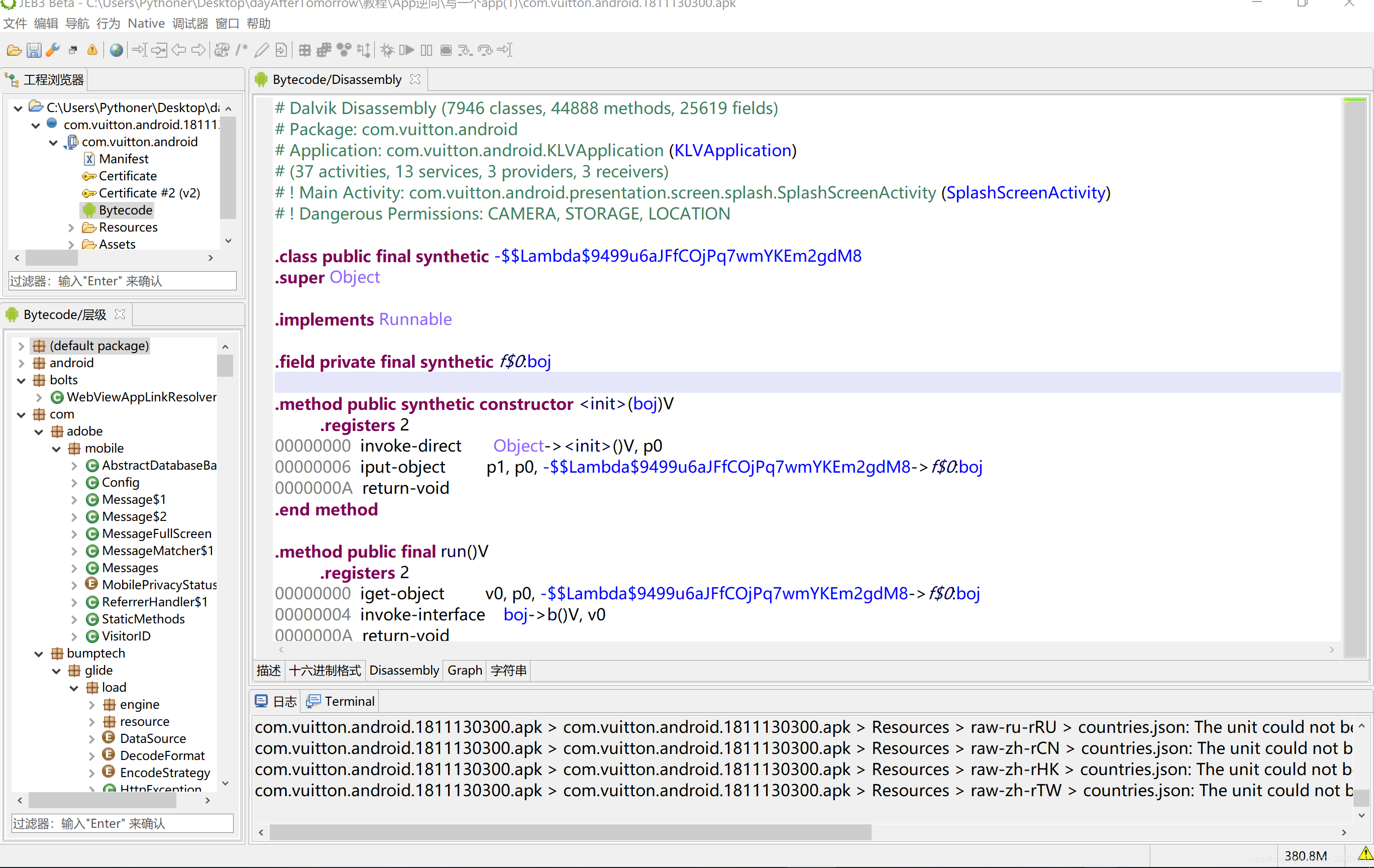Image resolution: width=1374 pixels, height=868 pixels.
Task: Collapse the glide package node
Action: pyautogui.click(x=56, y=671)
